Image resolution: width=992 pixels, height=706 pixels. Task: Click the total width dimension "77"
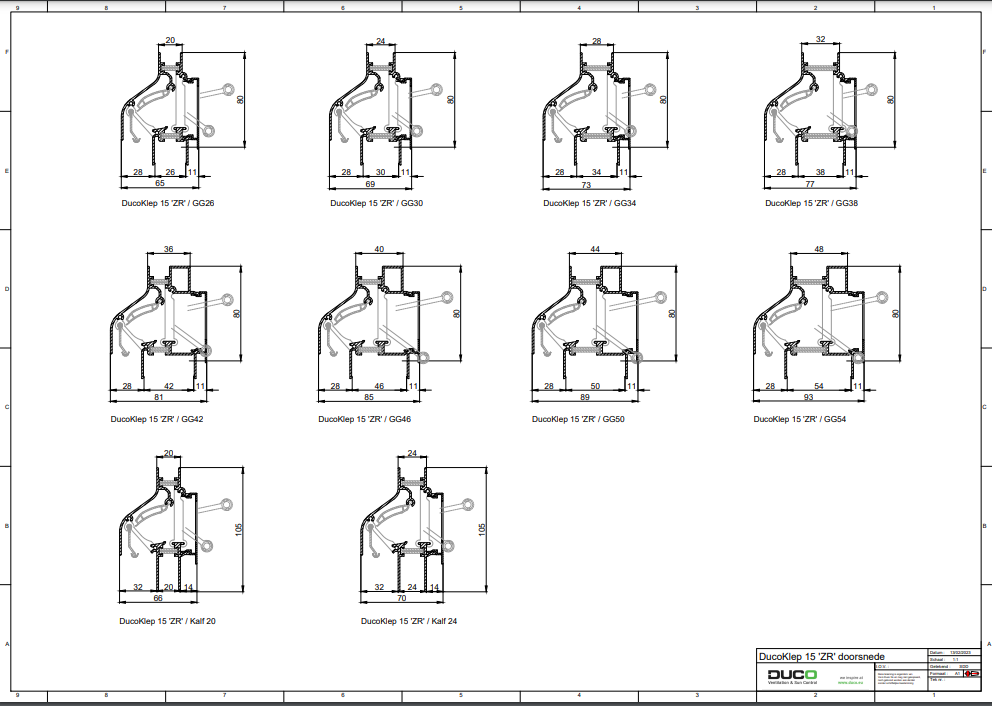[810, 184]
